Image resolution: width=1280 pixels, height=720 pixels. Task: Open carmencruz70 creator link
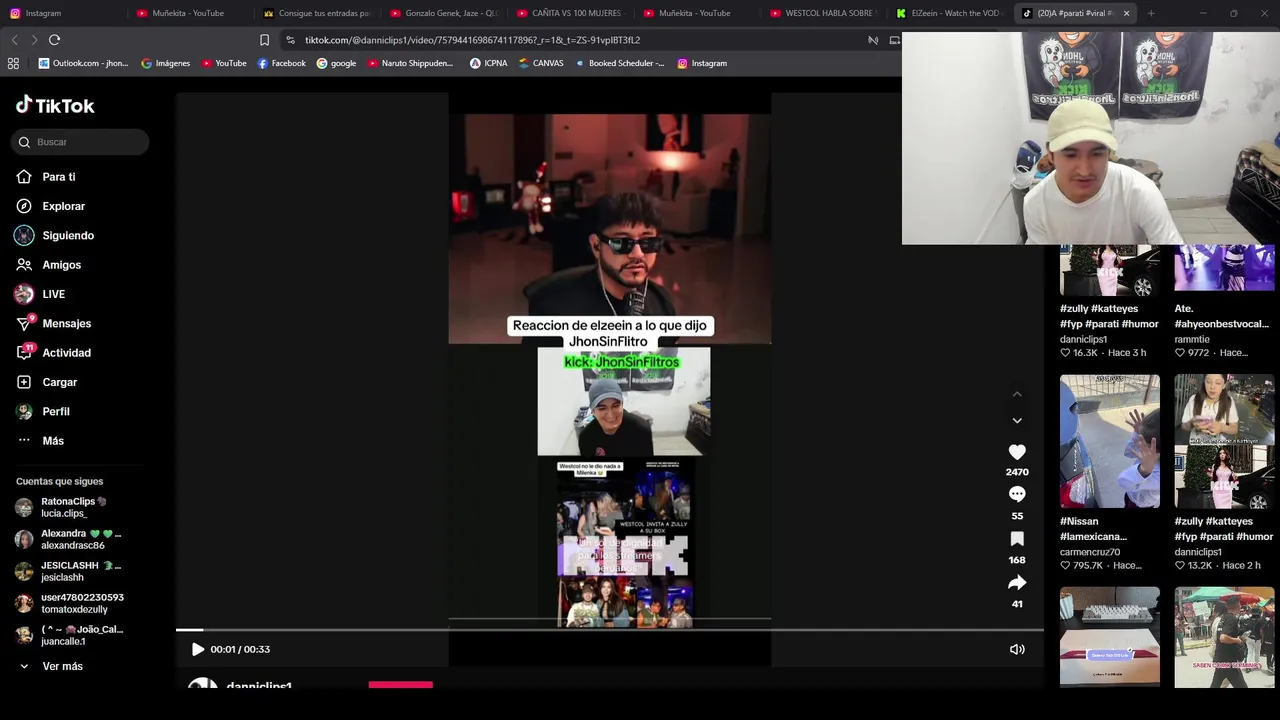pos(1090,552)
